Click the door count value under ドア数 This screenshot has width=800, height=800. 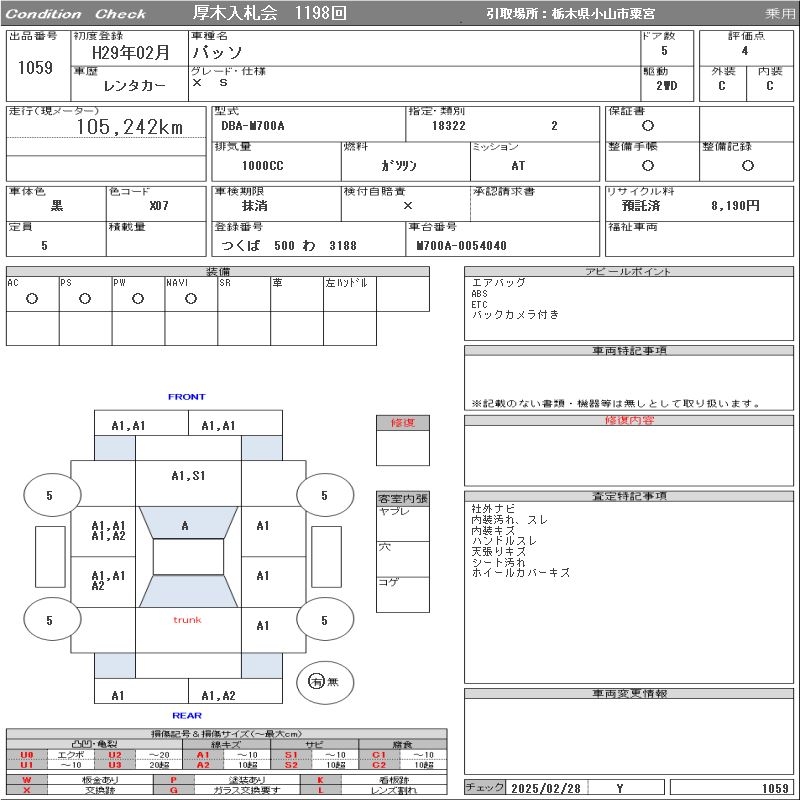[664, 51]
